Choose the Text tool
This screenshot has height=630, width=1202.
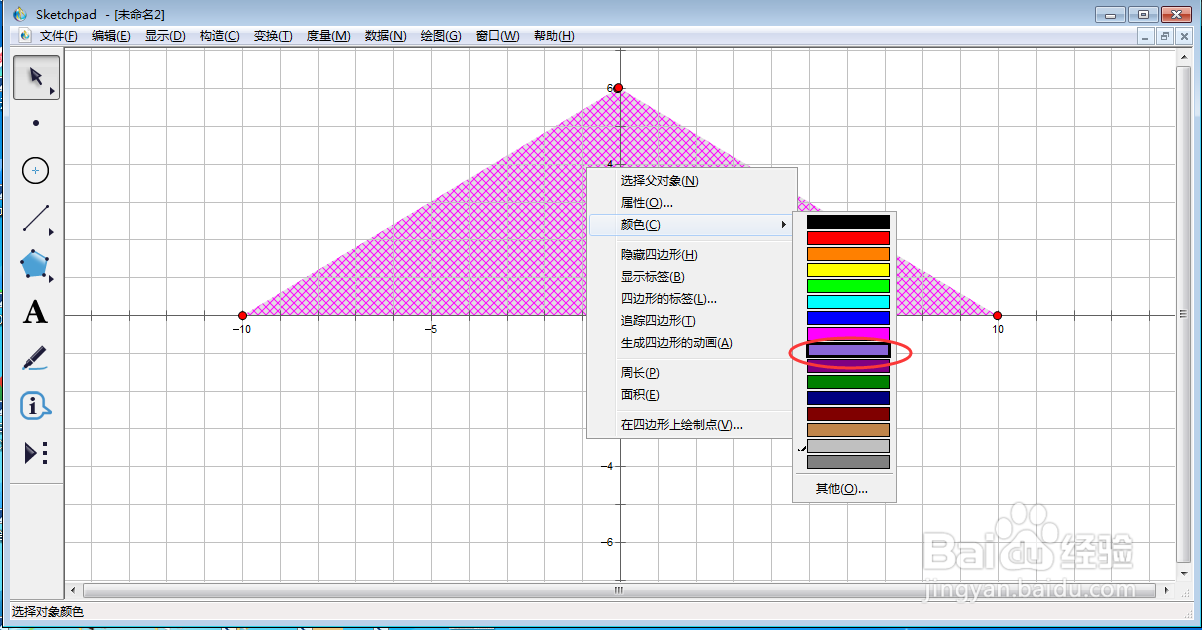(x=35, y=313)
